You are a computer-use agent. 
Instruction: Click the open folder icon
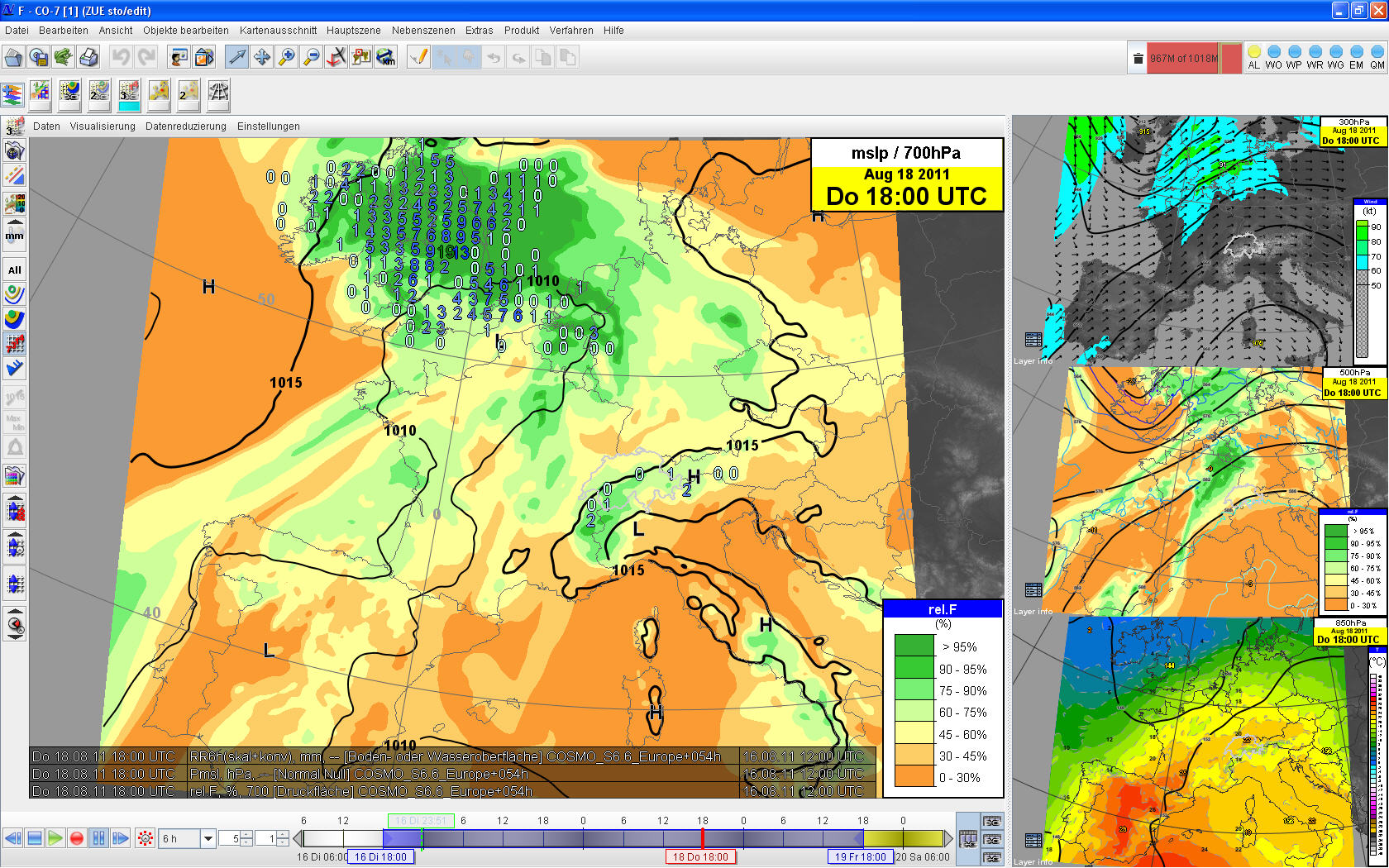[13, 57]
